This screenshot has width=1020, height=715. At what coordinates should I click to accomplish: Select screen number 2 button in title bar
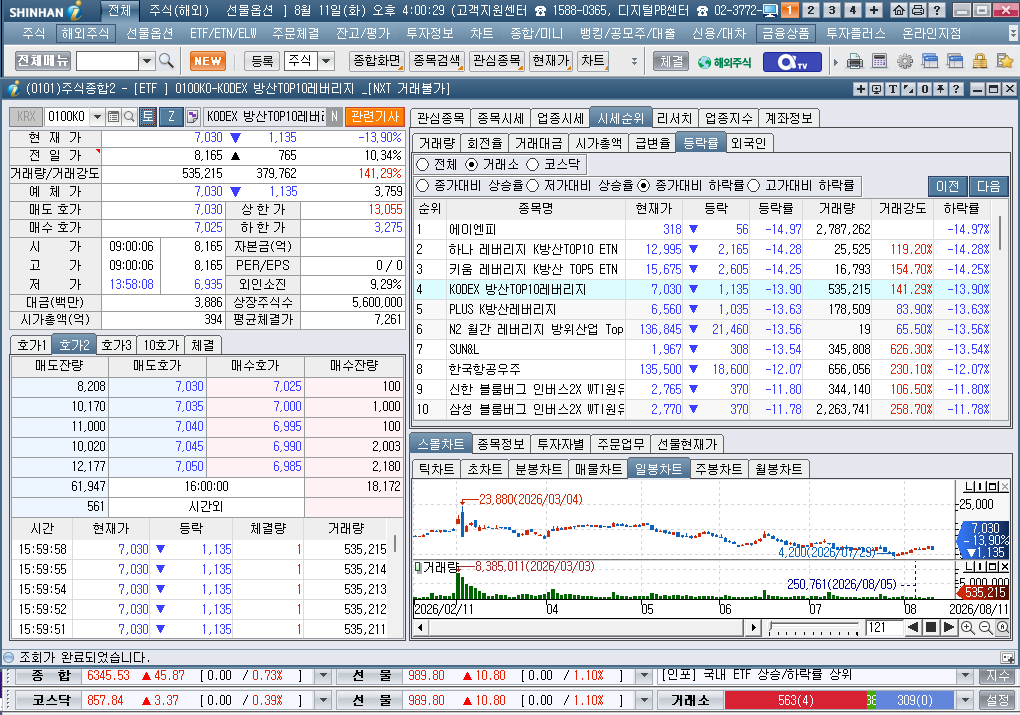pos(811,10)
